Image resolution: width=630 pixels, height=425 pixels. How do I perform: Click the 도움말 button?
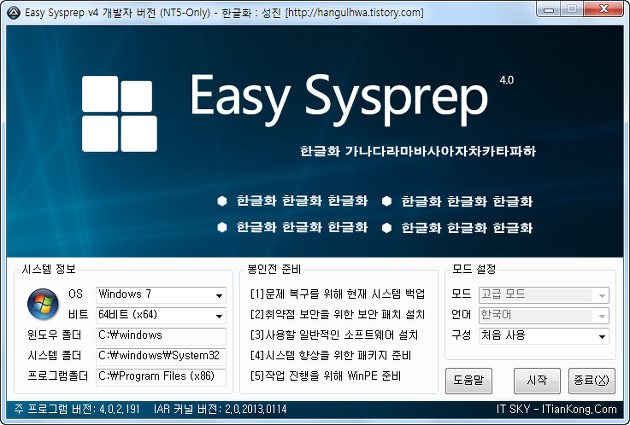(468, 380)
